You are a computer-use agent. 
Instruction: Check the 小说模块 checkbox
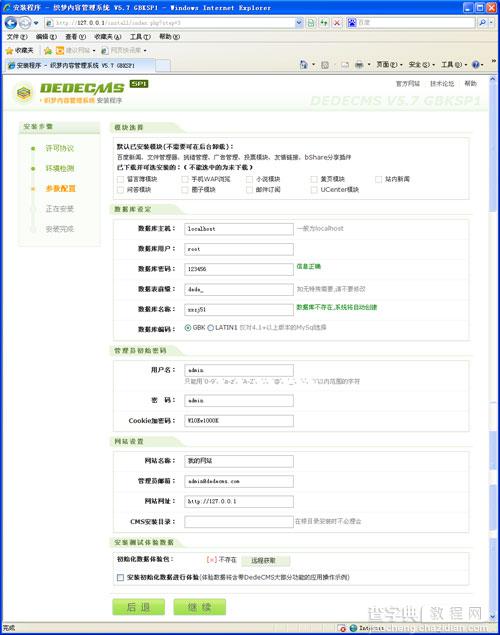click(x=249, y=179)
